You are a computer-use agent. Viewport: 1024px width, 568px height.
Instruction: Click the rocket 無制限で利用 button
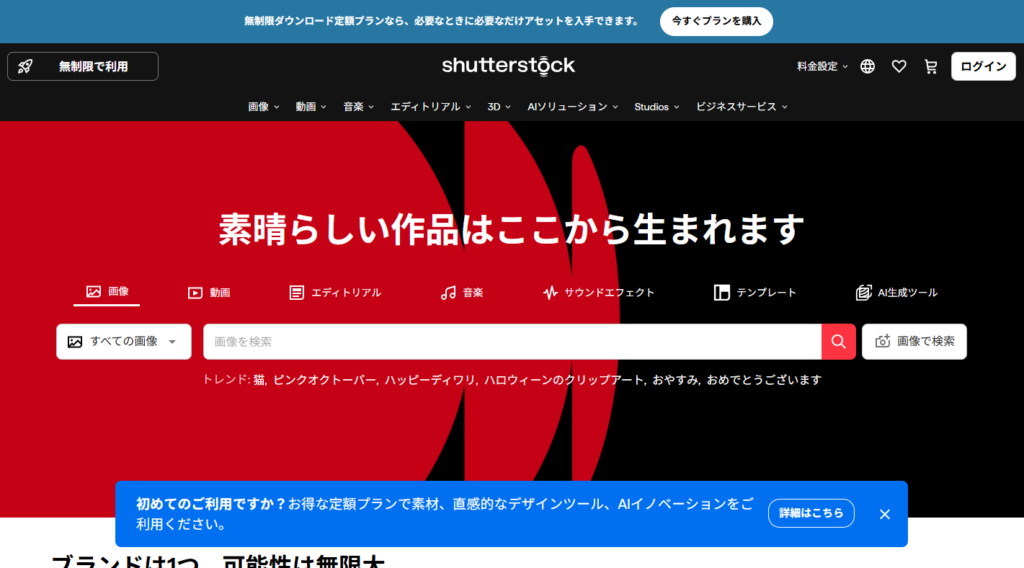coord(83,66)
